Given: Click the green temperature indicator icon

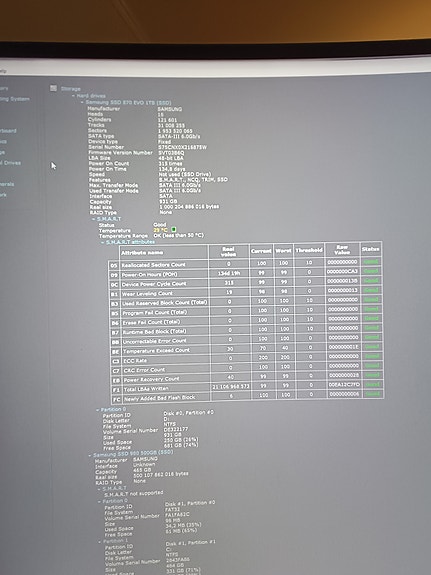Looking at the screenshot, I should tap(174, 230).
